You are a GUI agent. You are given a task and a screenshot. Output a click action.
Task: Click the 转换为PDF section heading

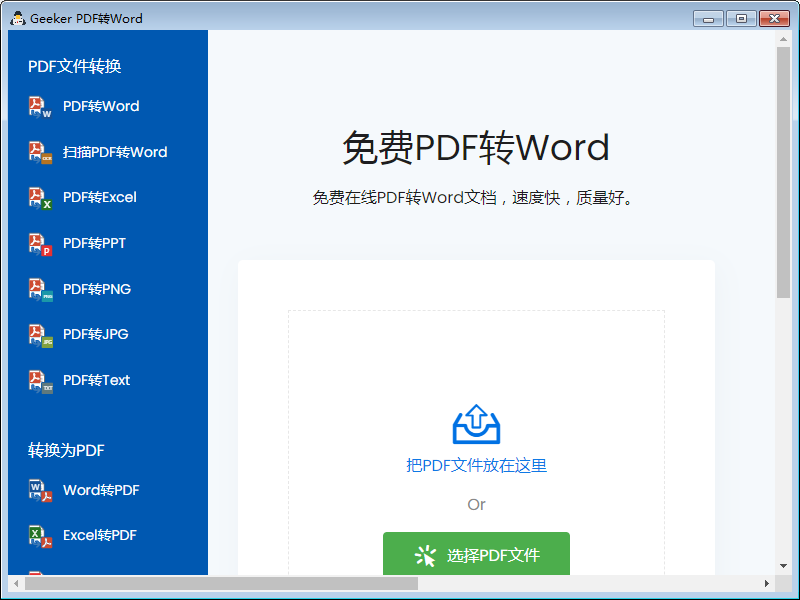pyautogui.click(x=66, y=451)
